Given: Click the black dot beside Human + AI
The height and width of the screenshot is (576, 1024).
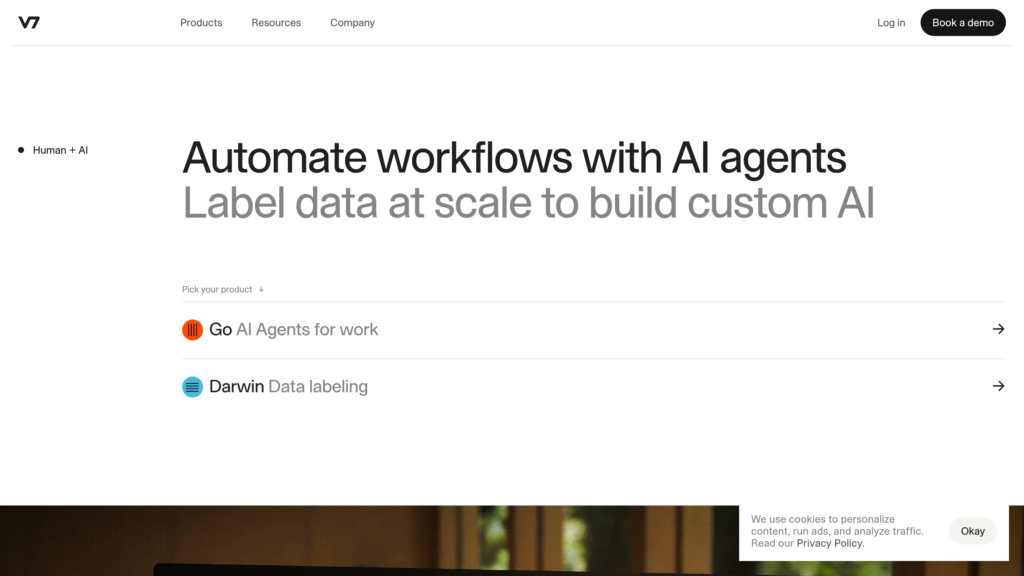Looking at the screenshot, I should (21, 150).
